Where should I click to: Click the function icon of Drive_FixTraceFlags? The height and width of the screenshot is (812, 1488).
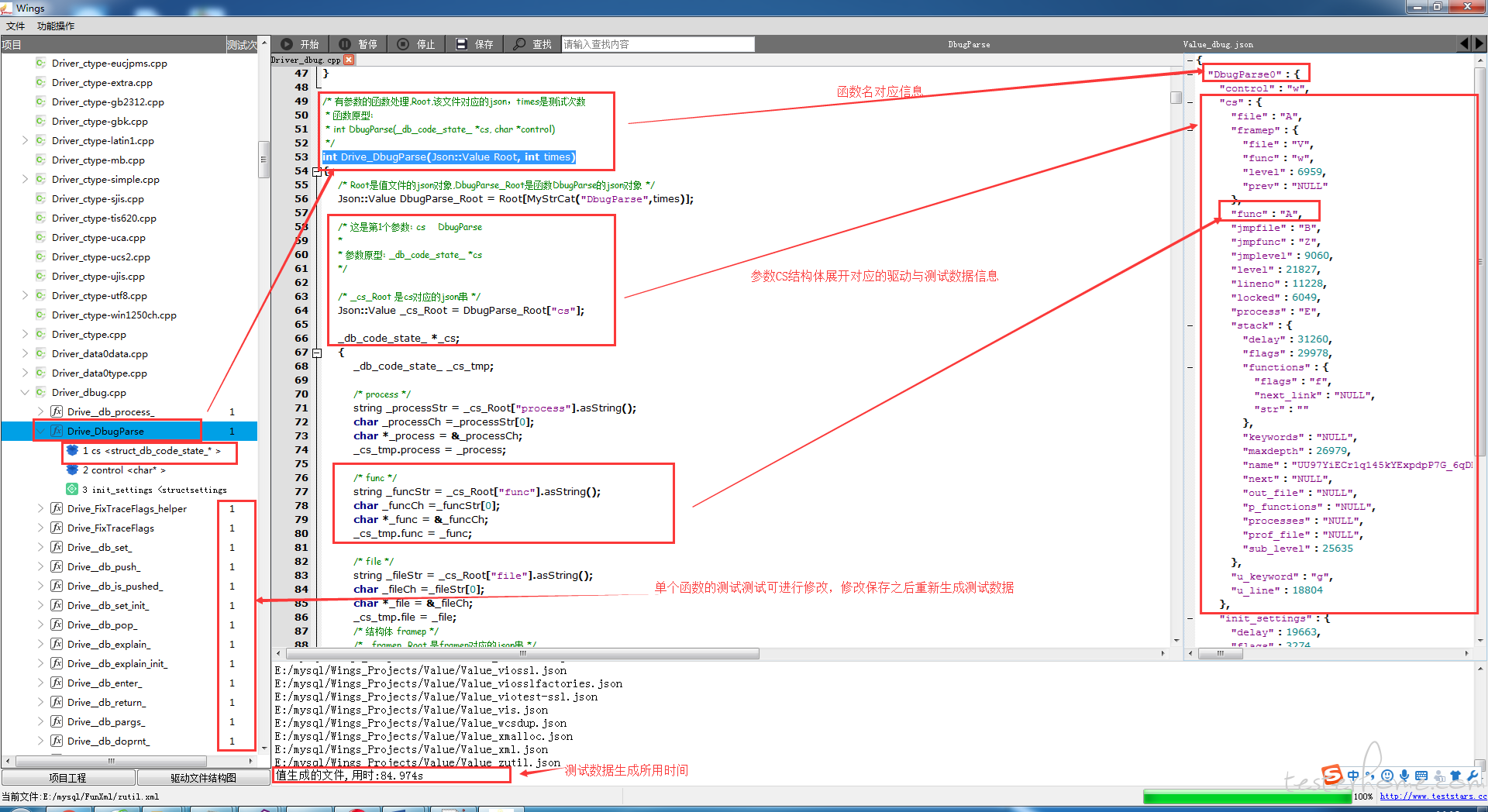tap(57, 528)
